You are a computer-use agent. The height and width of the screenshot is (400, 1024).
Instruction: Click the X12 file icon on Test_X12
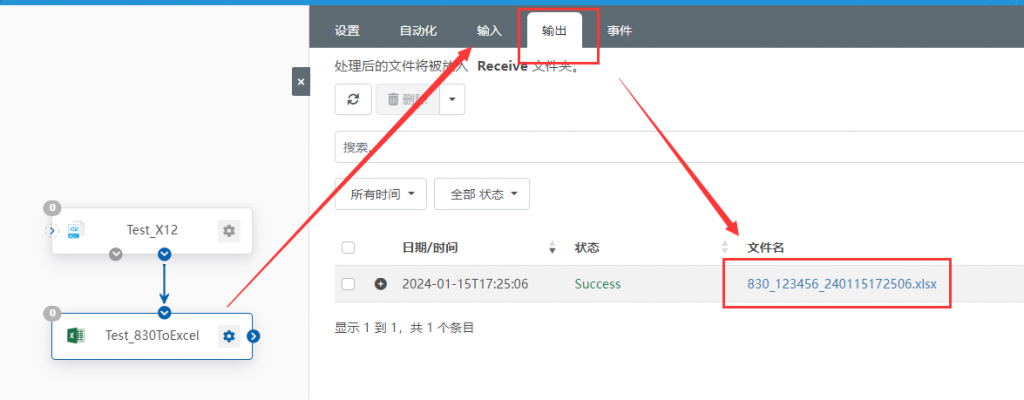(76, 231)
